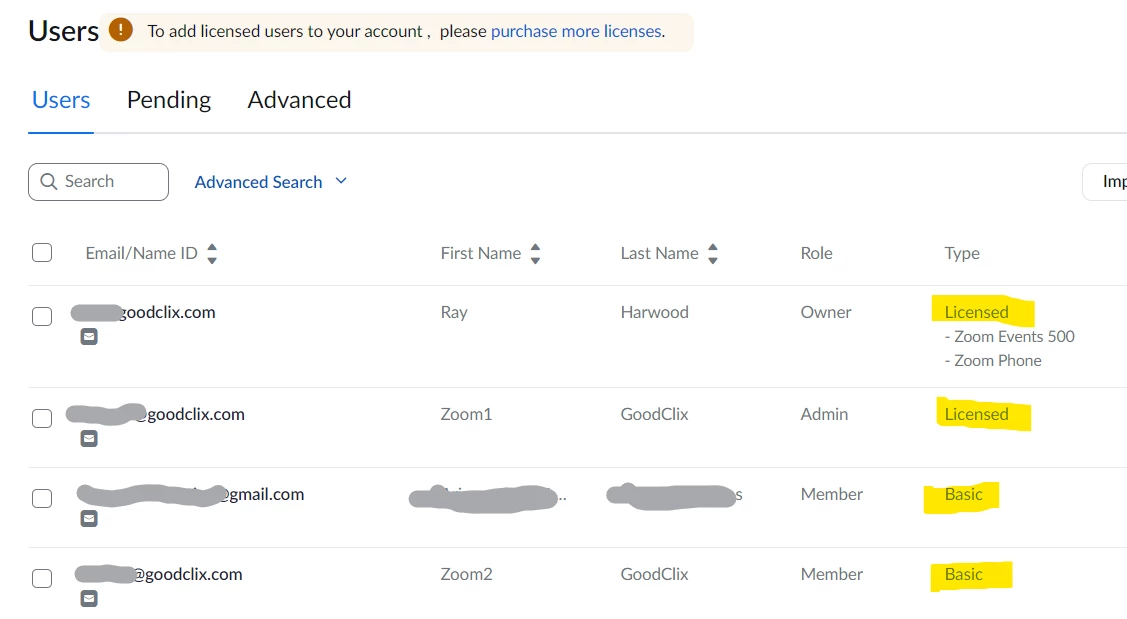Follow the purchase more licenses link
The image size is (1127, 619).
coord(576,31)
